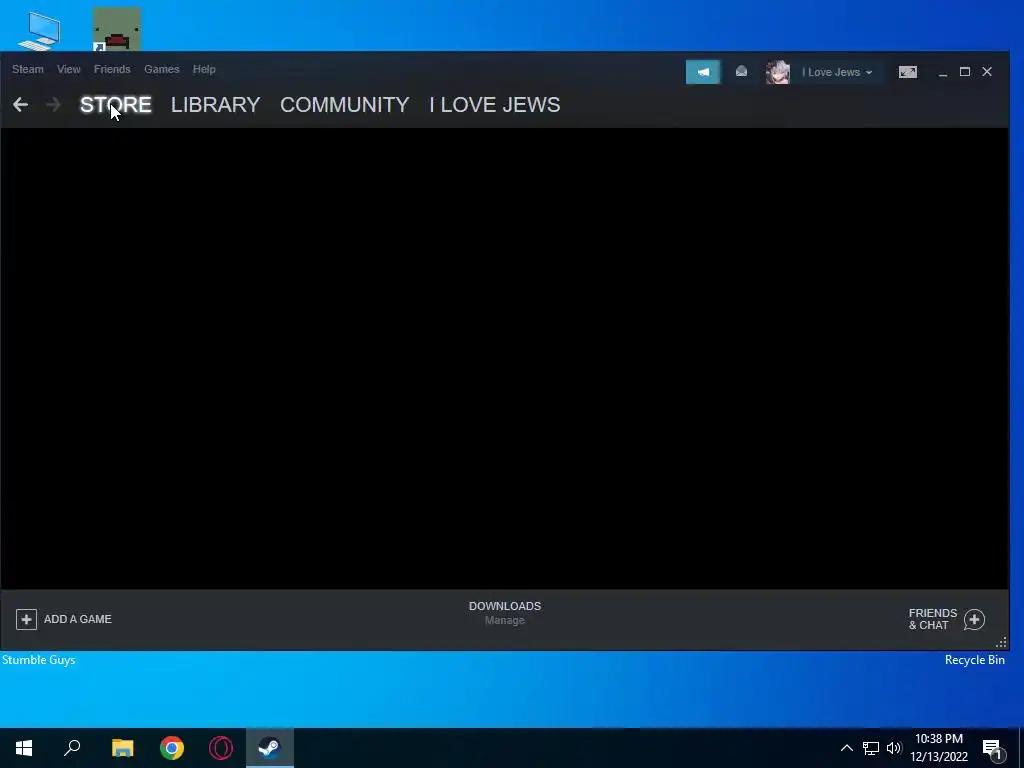Select the Stumble Guys desktop shortcut
1024x768 pixels.
click(39, 660)
